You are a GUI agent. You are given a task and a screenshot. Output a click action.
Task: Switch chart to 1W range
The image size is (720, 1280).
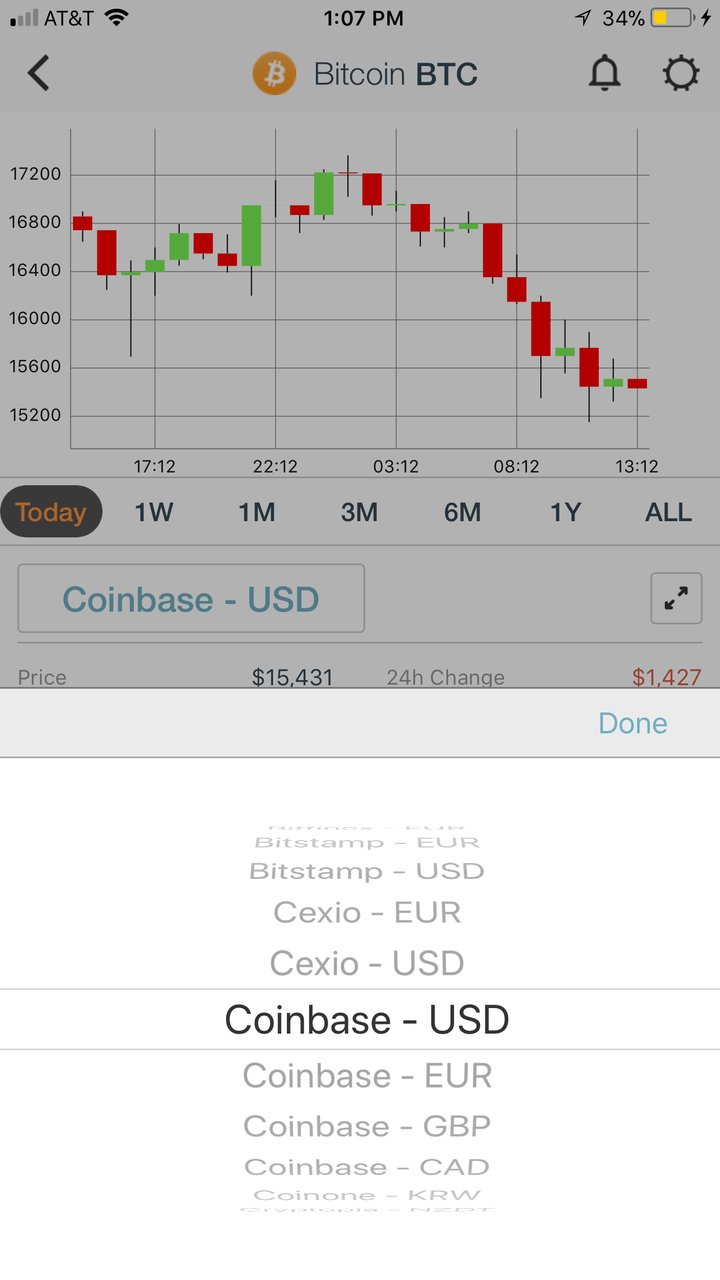coord(154,512)
